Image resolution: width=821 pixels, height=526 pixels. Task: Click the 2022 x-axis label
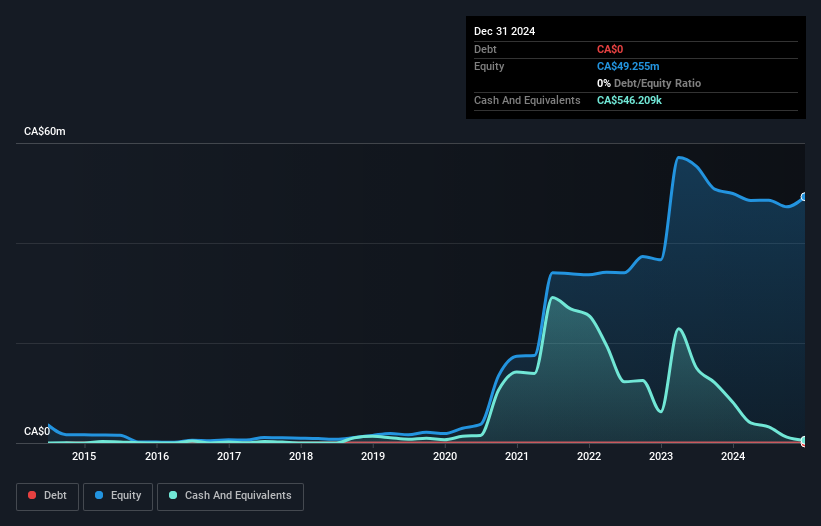(x=589, y=456)
